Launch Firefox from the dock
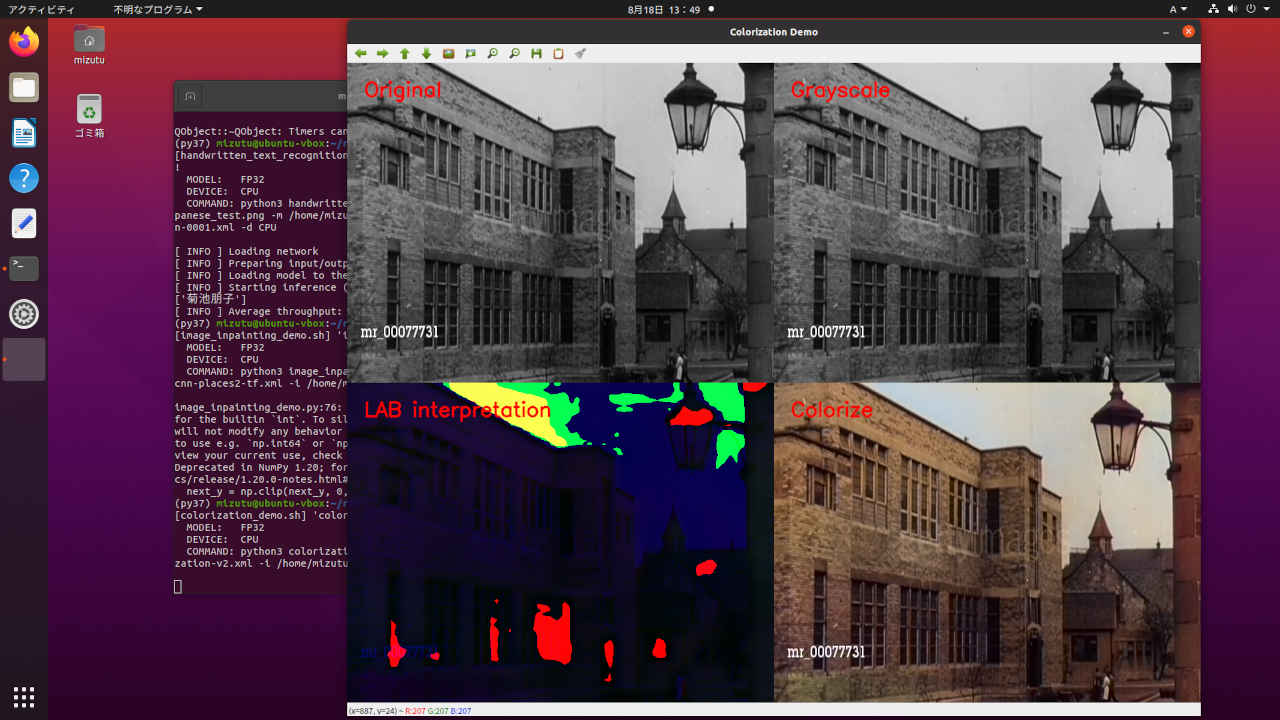1280x720 pixels. click(x=24, y=42)
